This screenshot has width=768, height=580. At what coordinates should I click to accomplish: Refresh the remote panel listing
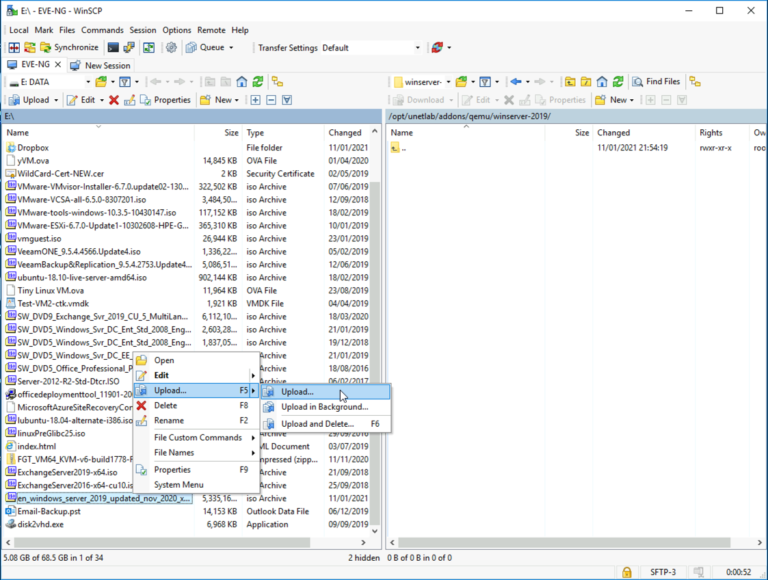(618, 82)
